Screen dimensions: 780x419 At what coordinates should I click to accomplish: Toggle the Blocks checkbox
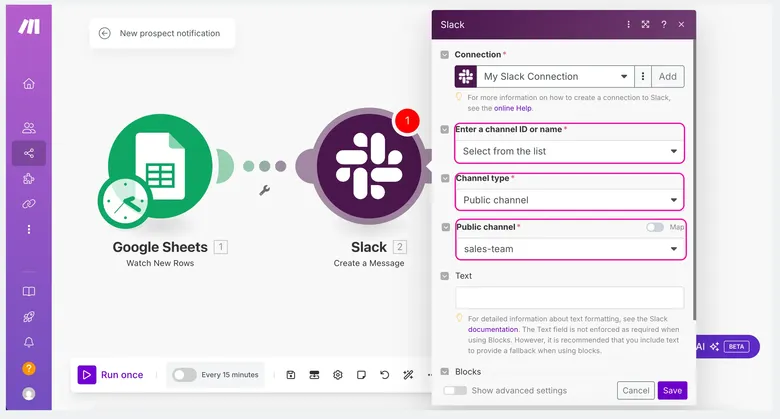click(445, 372)
